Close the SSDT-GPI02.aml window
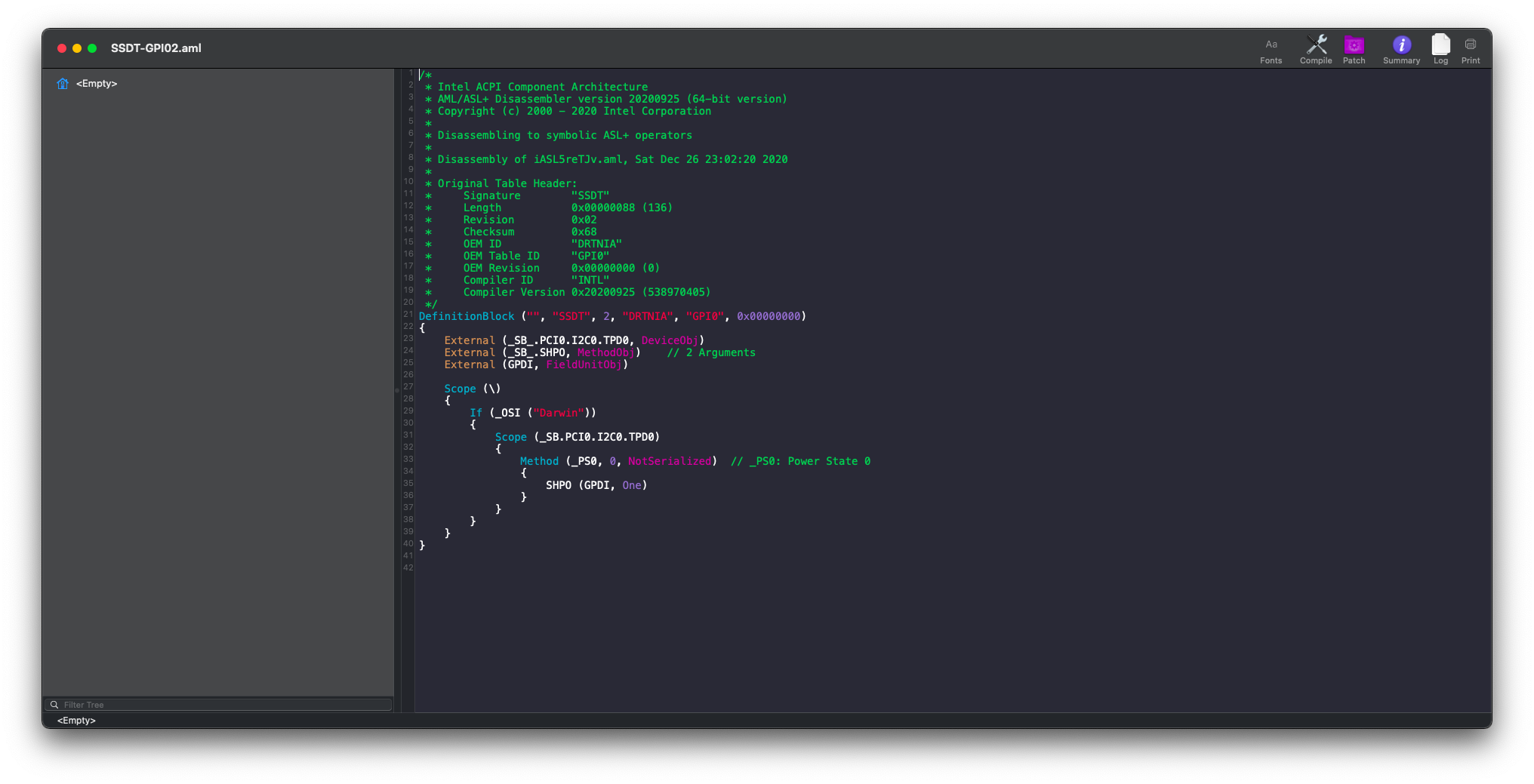This screenshot has height=784, width=1534. 62,48
